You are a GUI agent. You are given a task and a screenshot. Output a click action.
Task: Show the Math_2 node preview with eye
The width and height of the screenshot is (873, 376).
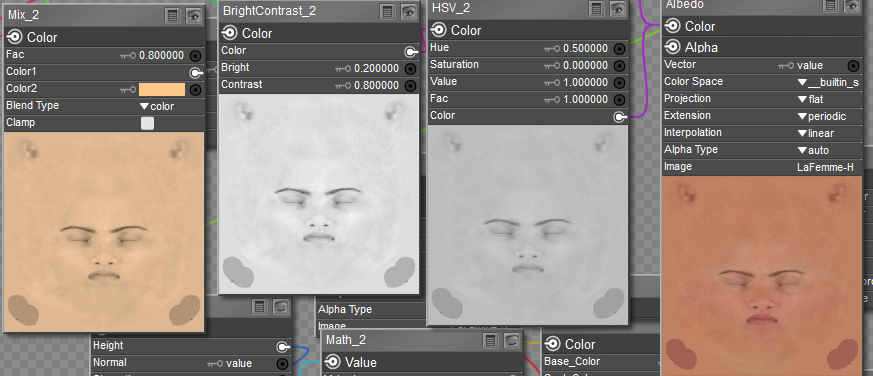pos(512,340)
